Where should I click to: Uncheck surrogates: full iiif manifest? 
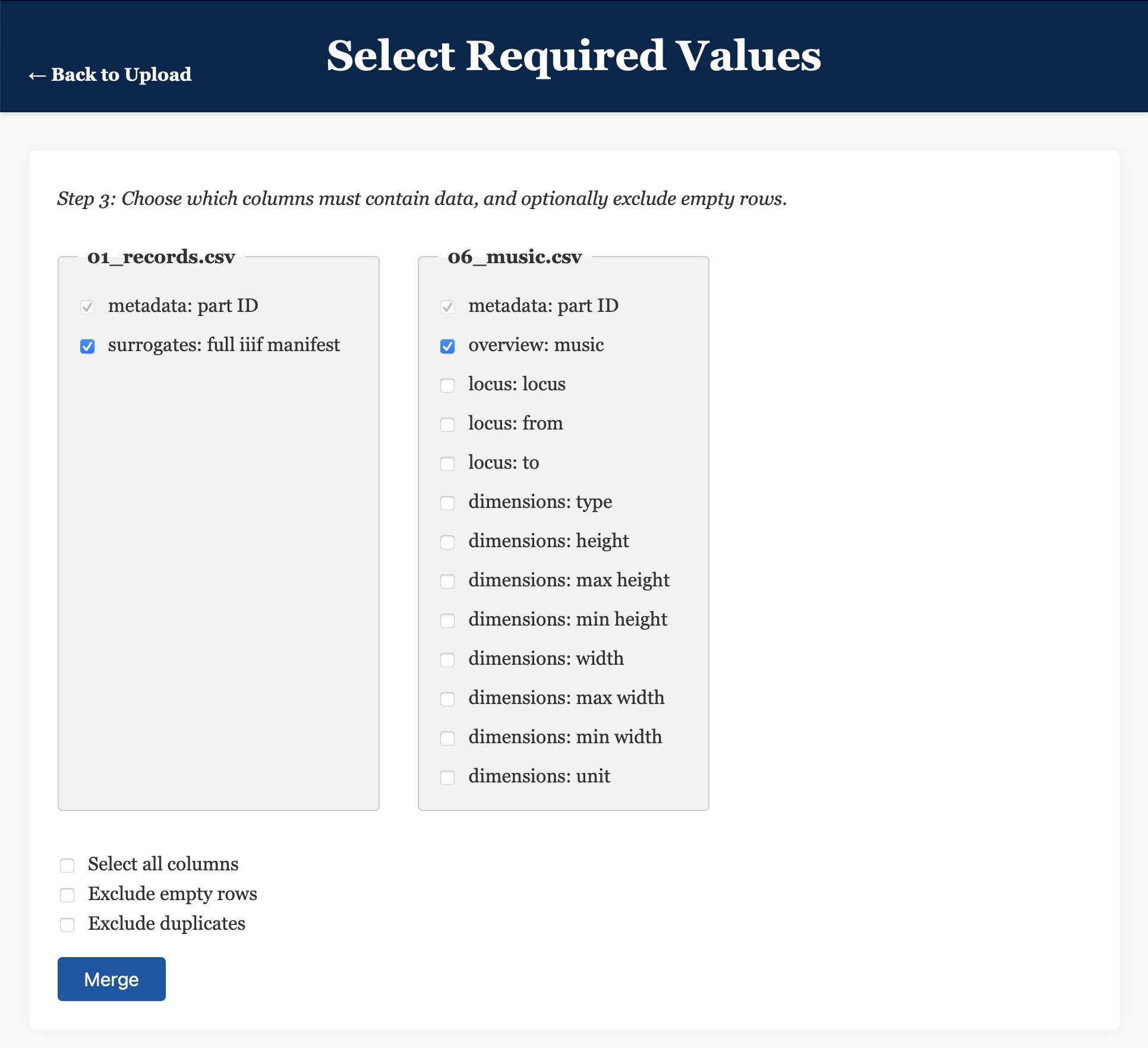coord(87,346)
